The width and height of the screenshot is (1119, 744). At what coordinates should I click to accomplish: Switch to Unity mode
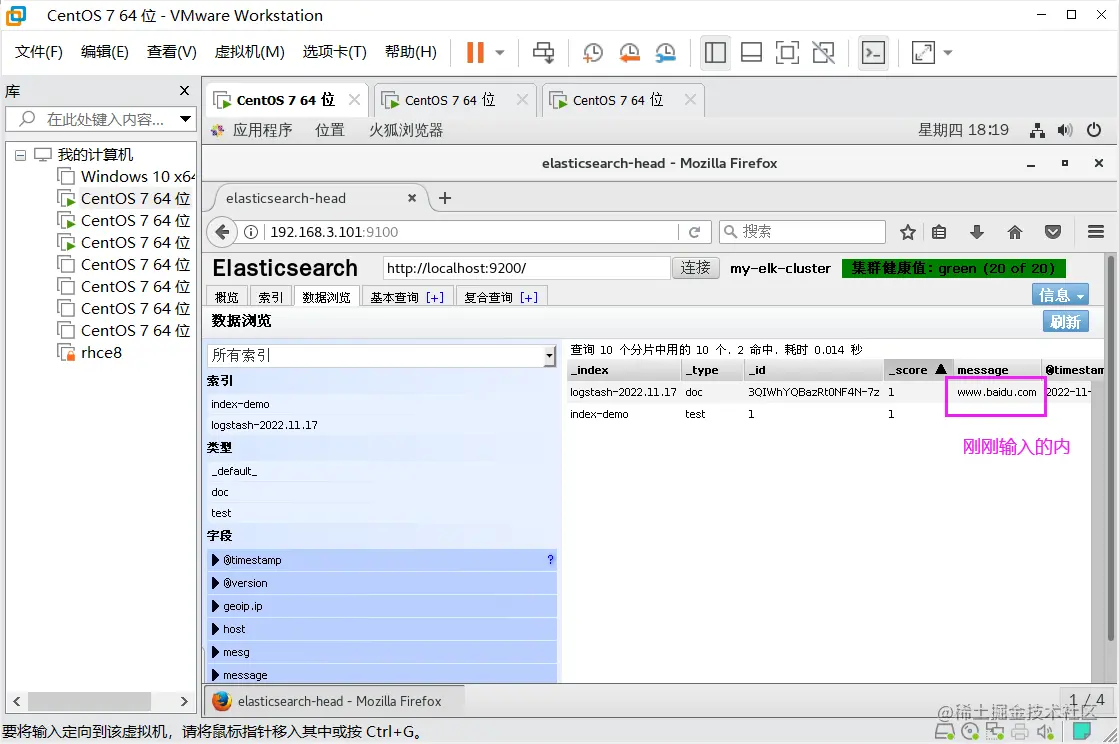pos(823,52)
